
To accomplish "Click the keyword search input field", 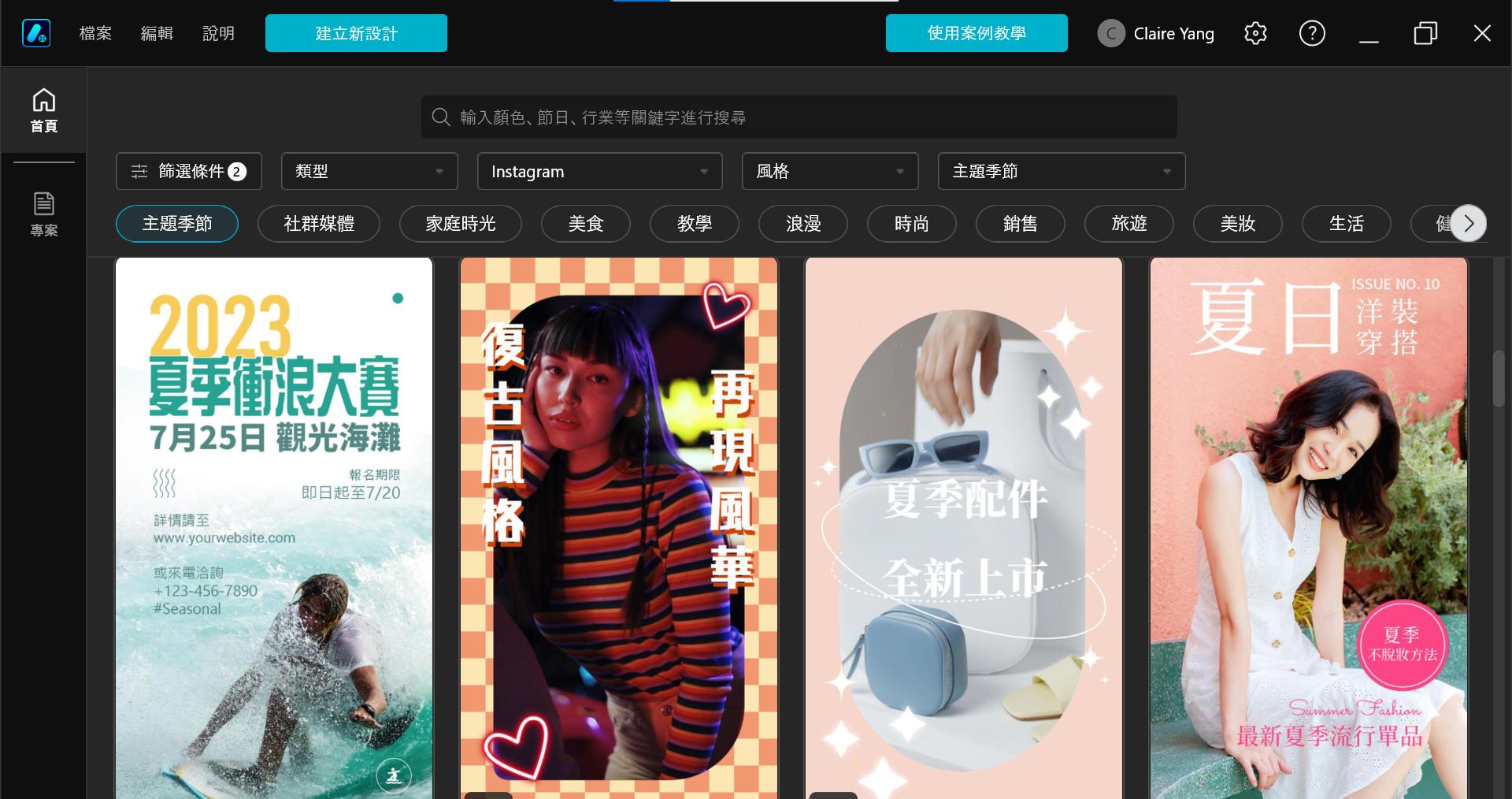I will (x=799, y=117).
